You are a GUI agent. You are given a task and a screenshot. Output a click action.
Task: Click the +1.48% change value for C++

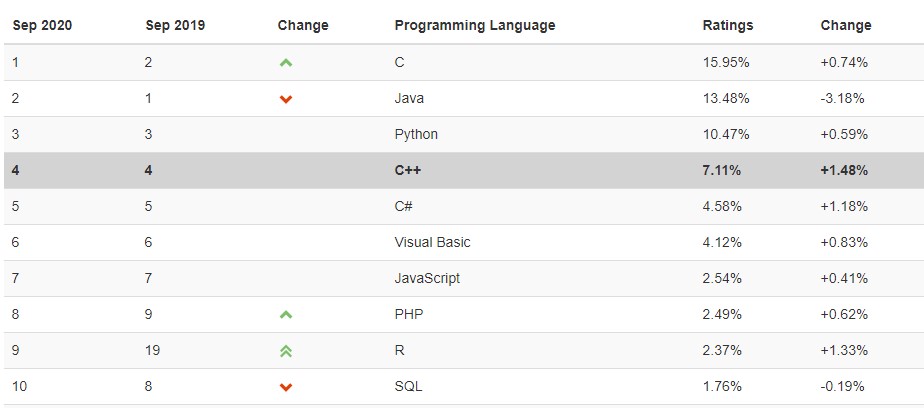tap(844, 170)
